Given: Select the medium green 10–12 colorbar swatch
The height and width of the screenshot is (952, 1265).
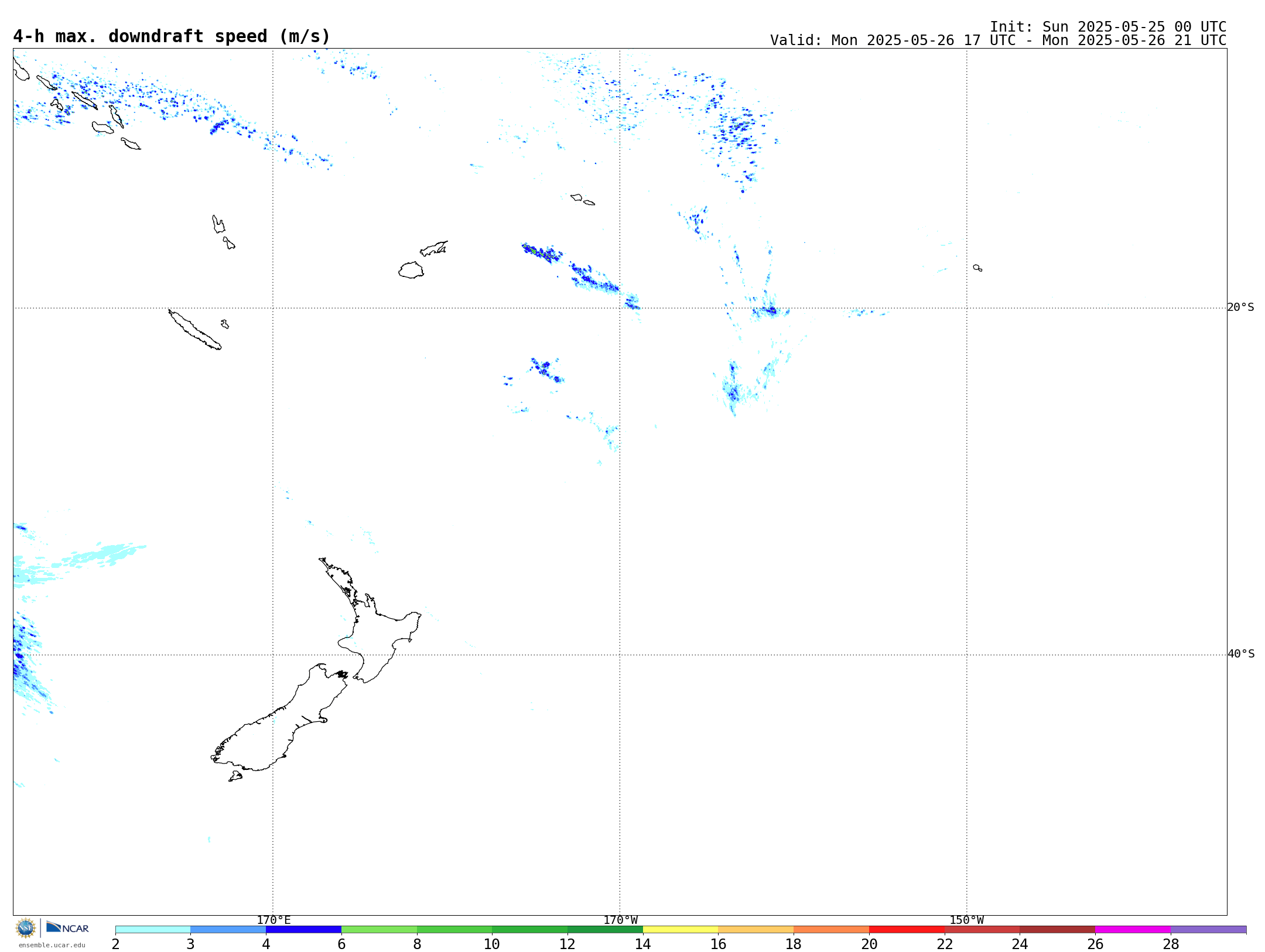Looking at the screenshot, I should (x=529, y=930).
